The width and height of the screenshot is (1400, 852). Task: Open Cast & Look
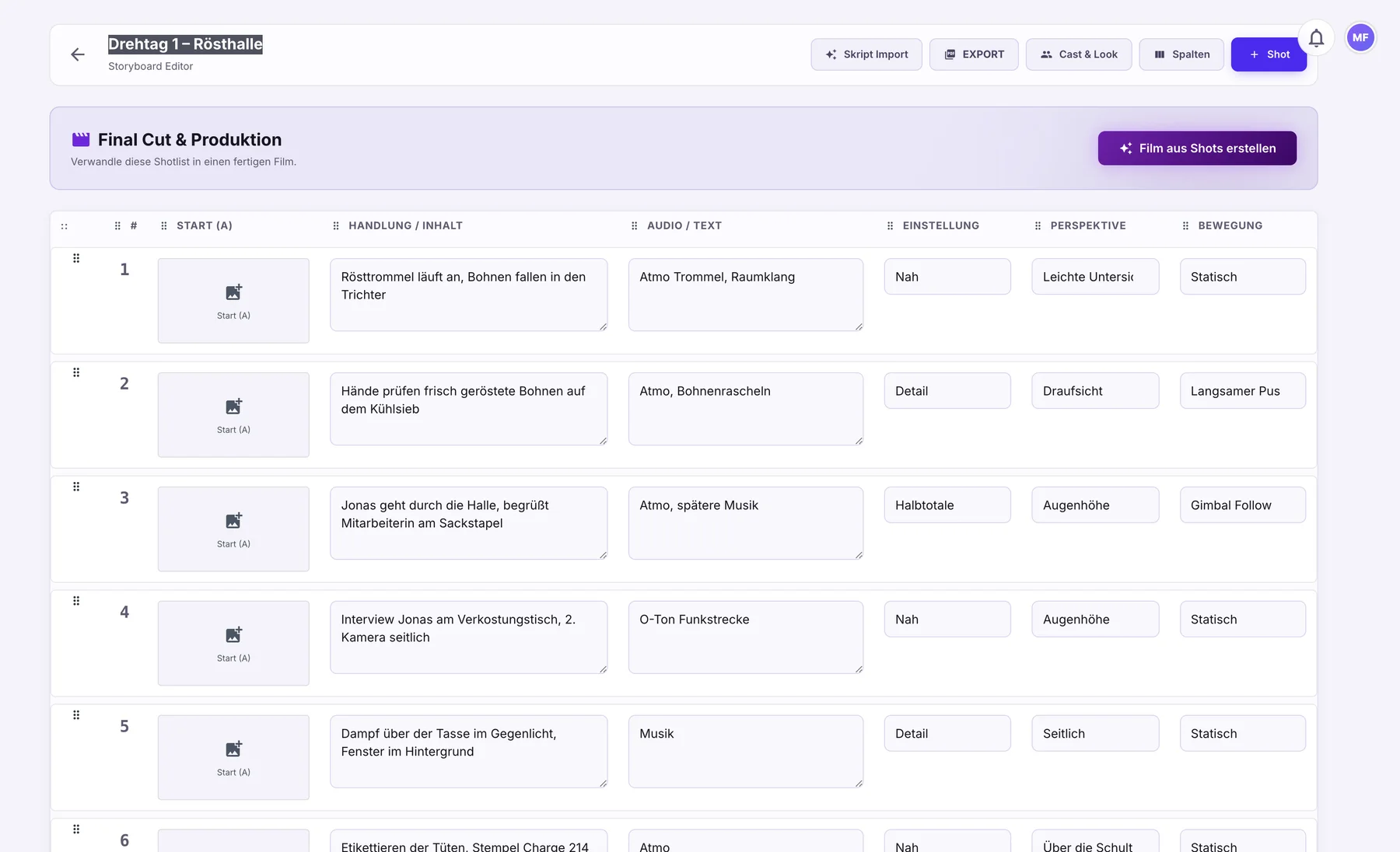point(1079,54)
